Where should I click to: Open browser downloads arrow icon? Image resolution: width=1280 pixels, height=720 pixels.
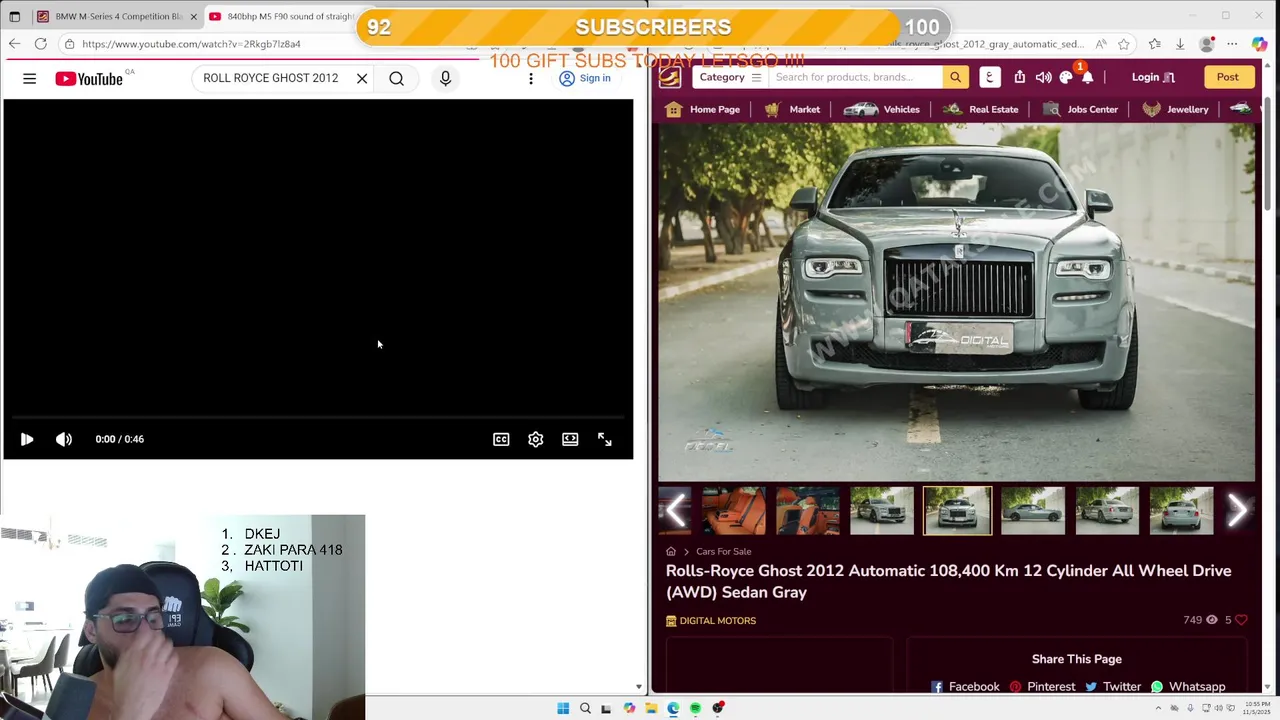tap(1180, 44)
